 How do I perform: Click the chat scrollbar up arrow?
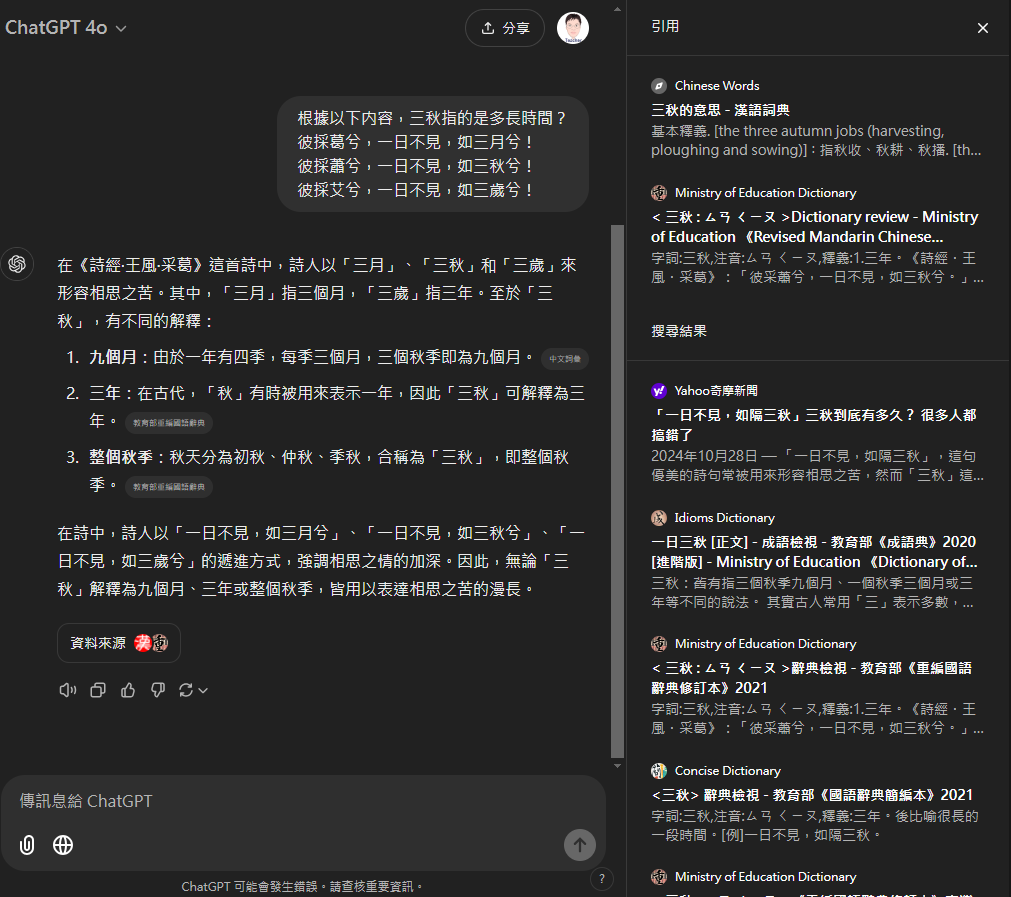pyautogui.click(x=617, y=9)
